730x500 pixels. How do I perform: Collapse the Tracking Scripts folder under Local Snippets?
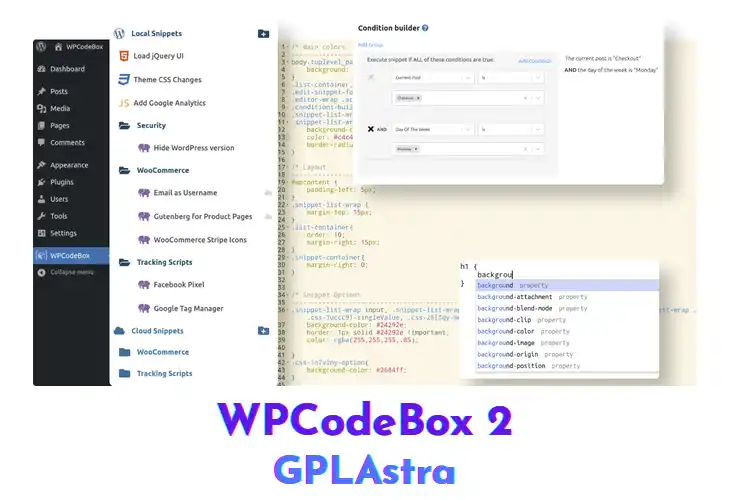124,263
